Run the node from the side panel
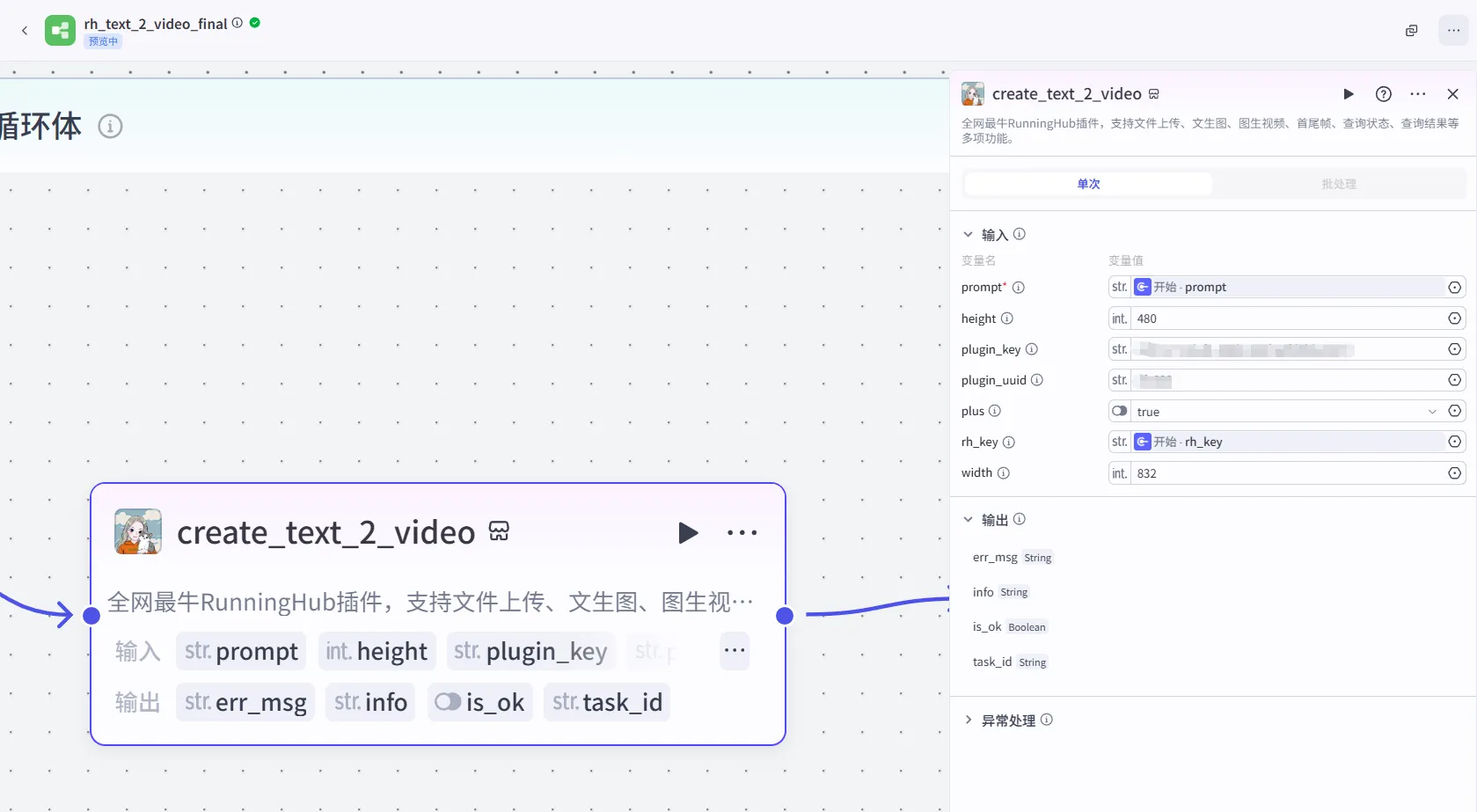The image size is (1477, 812). [x=1349, y=94]
